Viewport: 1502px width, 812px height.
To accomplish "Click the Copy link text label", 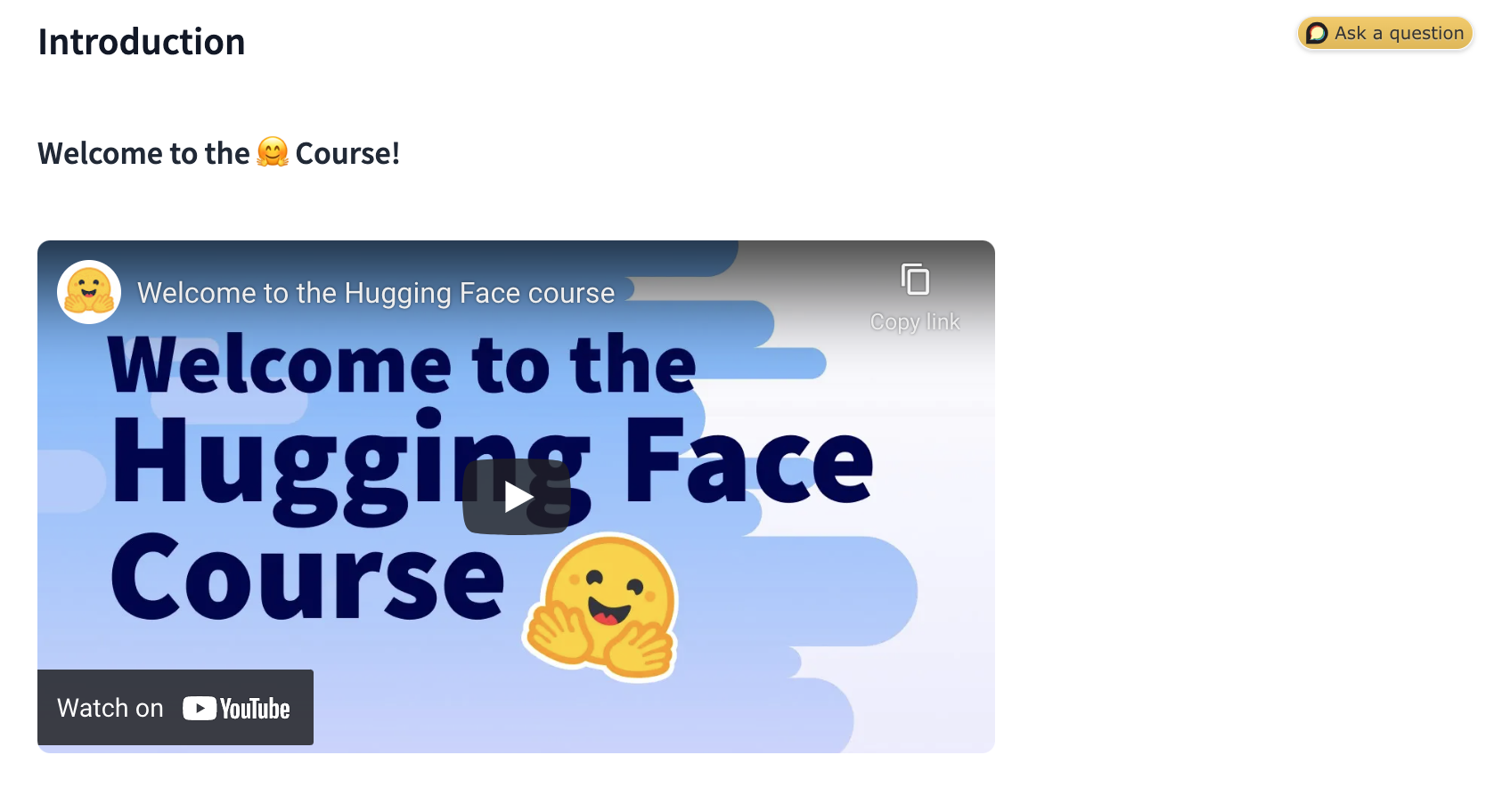I will coord(915,321).
